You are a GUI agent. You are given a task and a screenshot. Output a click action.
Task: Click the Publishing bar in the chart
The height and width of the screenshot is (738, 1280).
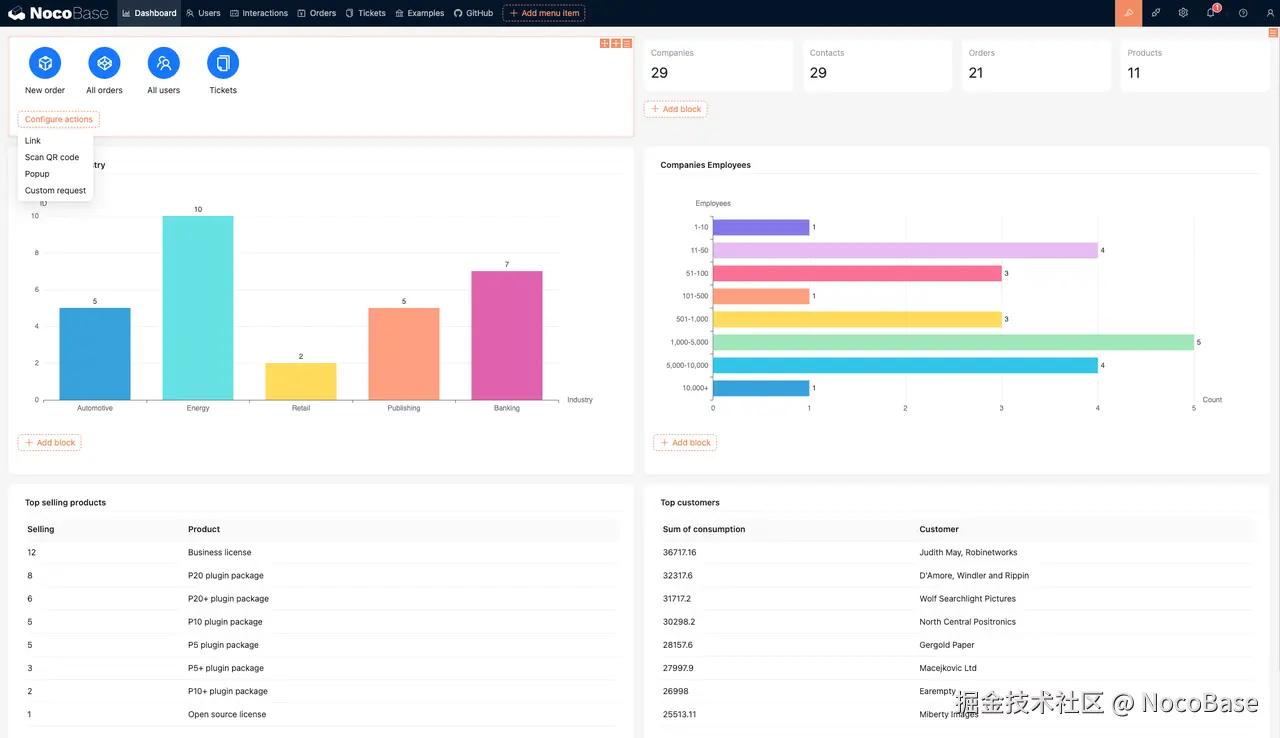pos(404,354)
